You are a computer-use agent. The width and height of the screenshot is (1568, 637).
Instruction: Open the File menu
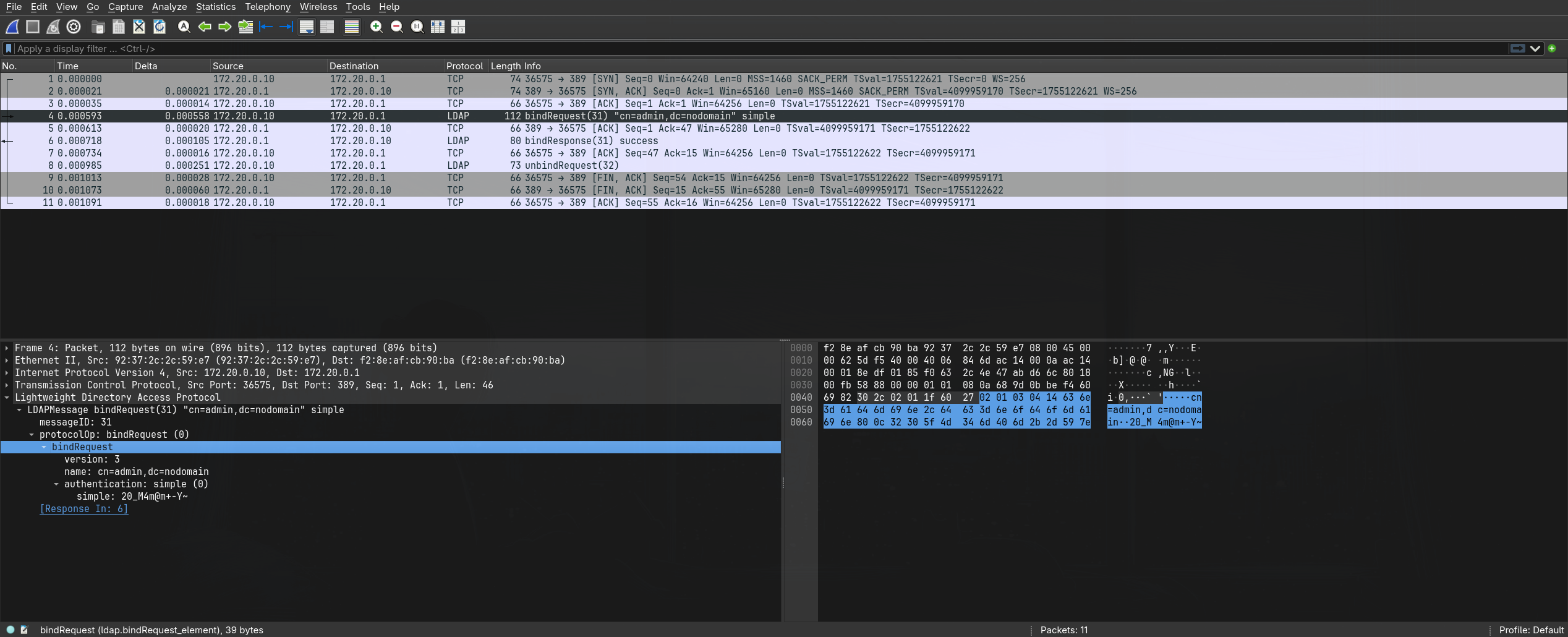14,7
